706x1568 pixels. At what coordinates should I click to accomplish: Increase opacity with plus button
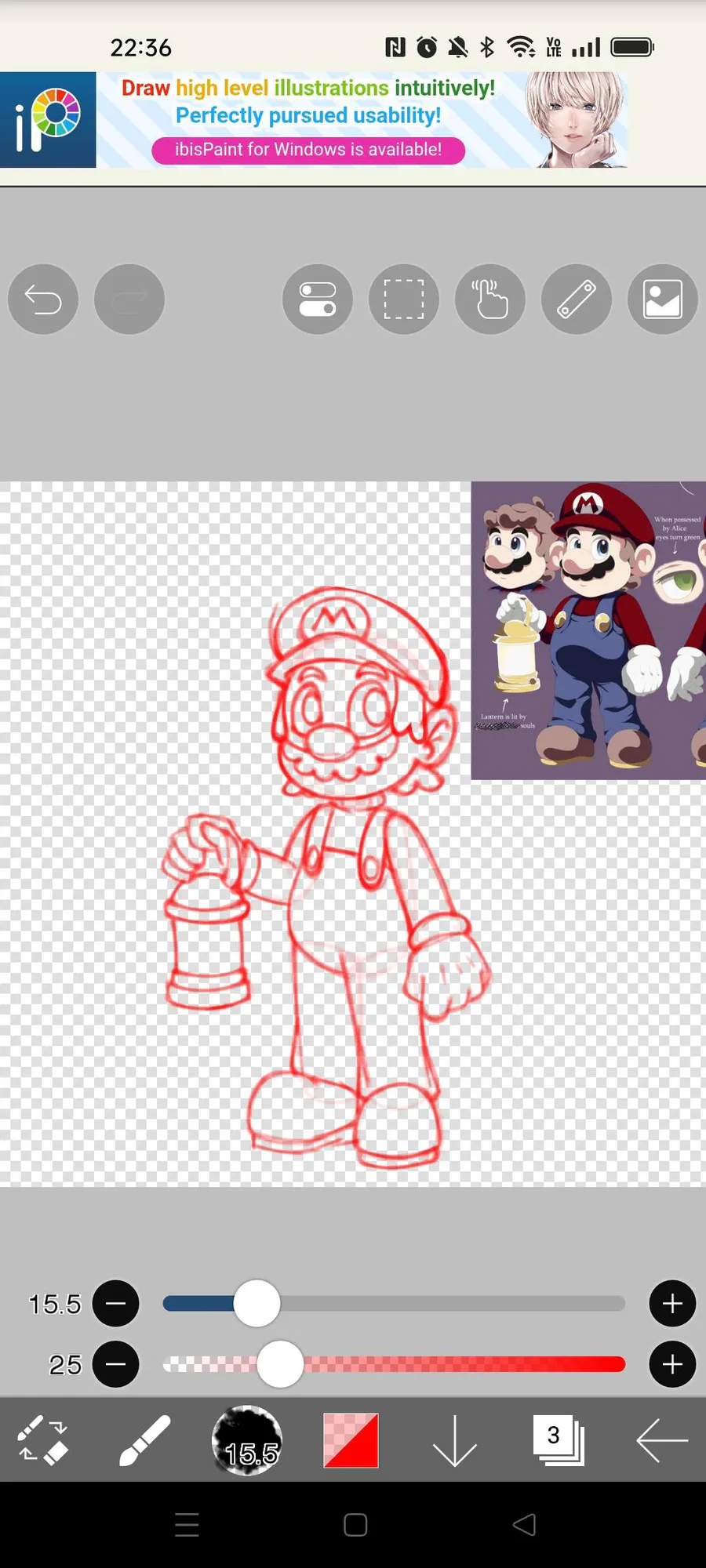672,1364
